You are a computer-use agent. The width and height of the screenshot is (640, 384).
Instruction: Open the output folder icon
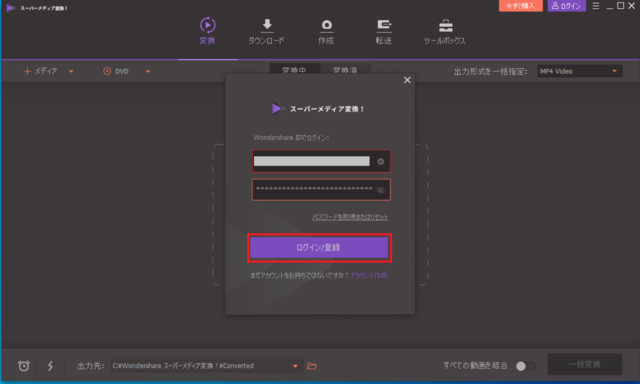tap(312, 366)
